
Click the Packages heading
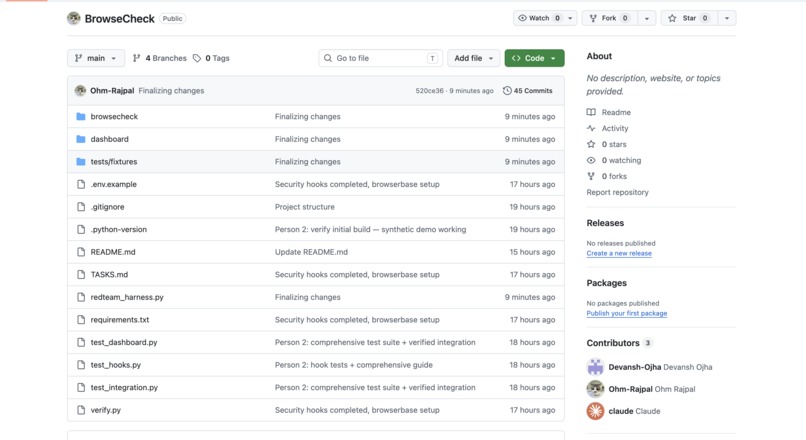[607, 283]
